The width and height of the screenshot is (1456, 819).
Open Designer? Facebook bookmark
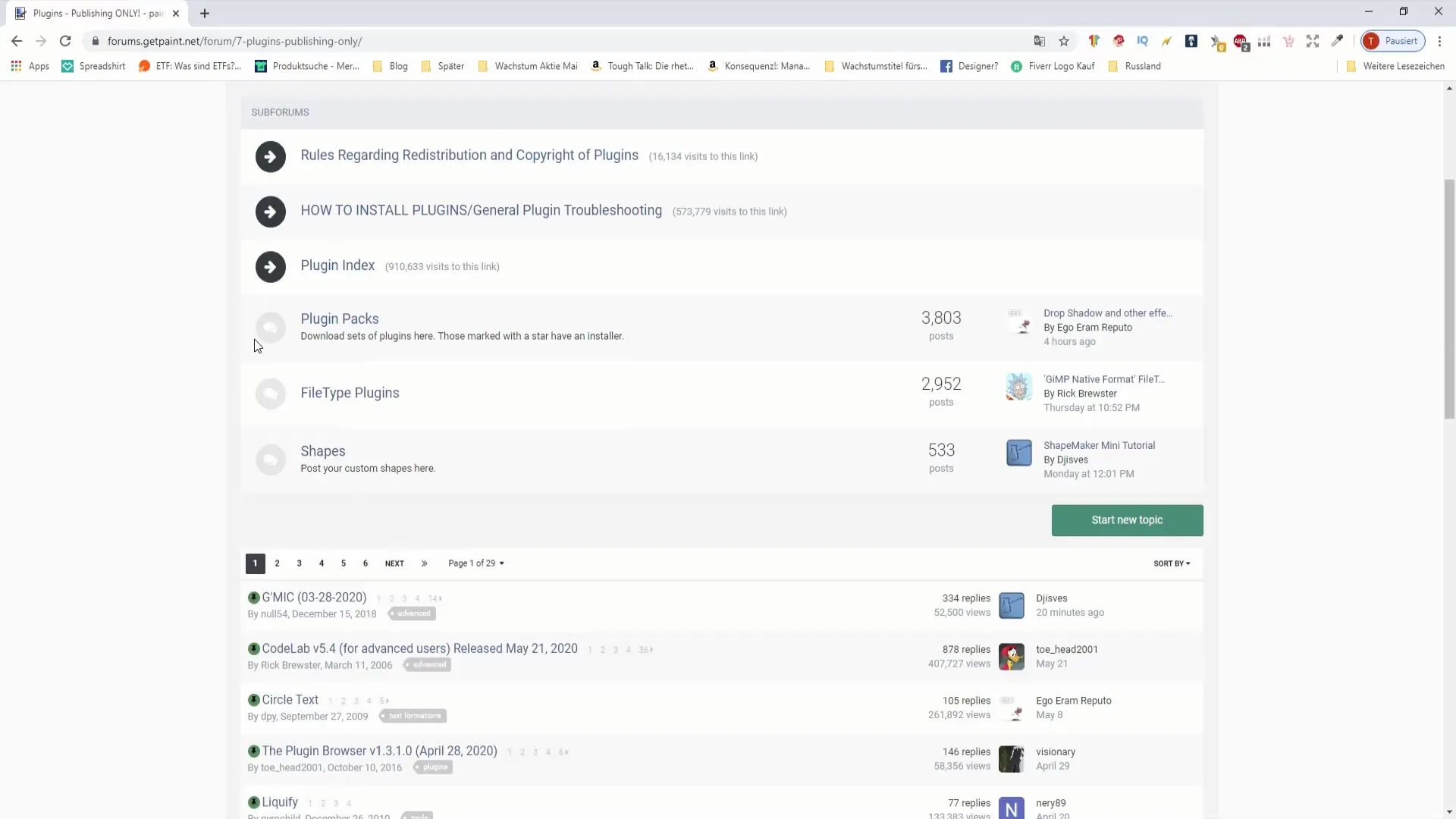pos(969,66)
